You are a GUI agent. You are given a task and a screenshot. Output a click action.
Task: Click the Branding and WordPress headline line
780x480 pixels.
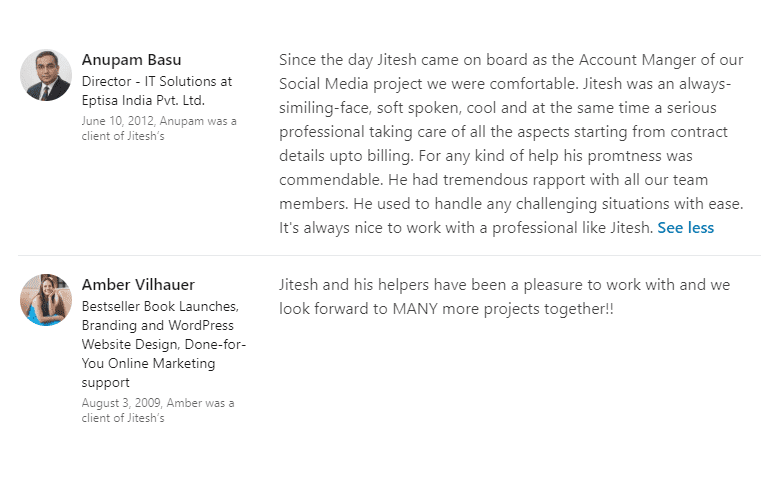click(x=158, y=325)
